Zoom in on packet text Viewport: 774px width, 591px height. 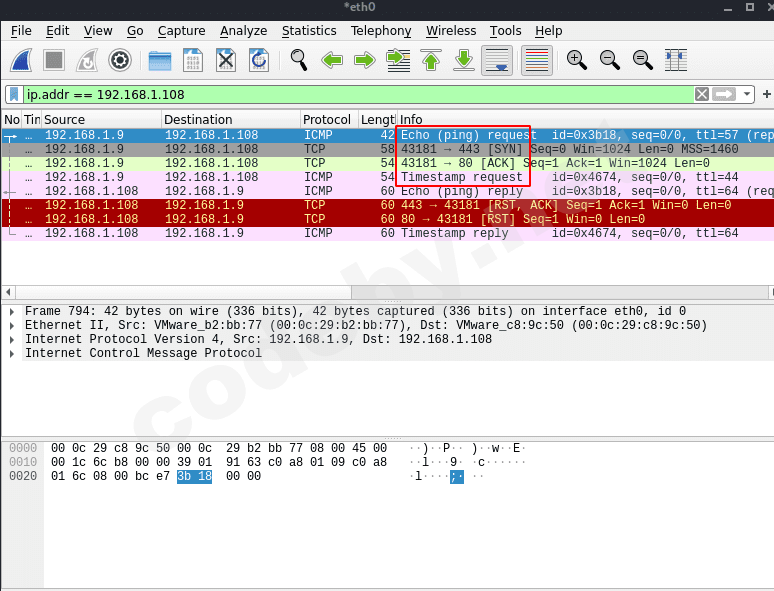577,60
